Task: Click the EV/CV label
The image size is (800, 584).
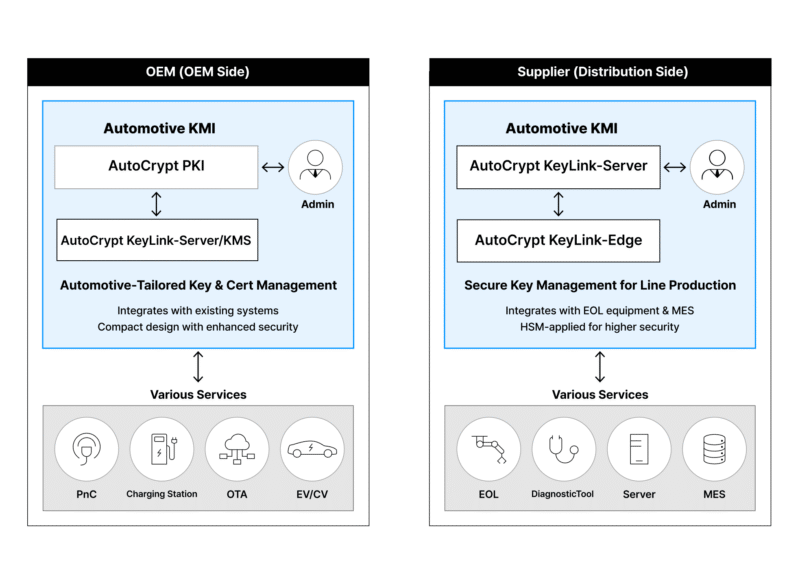Action: click(312, 494)
